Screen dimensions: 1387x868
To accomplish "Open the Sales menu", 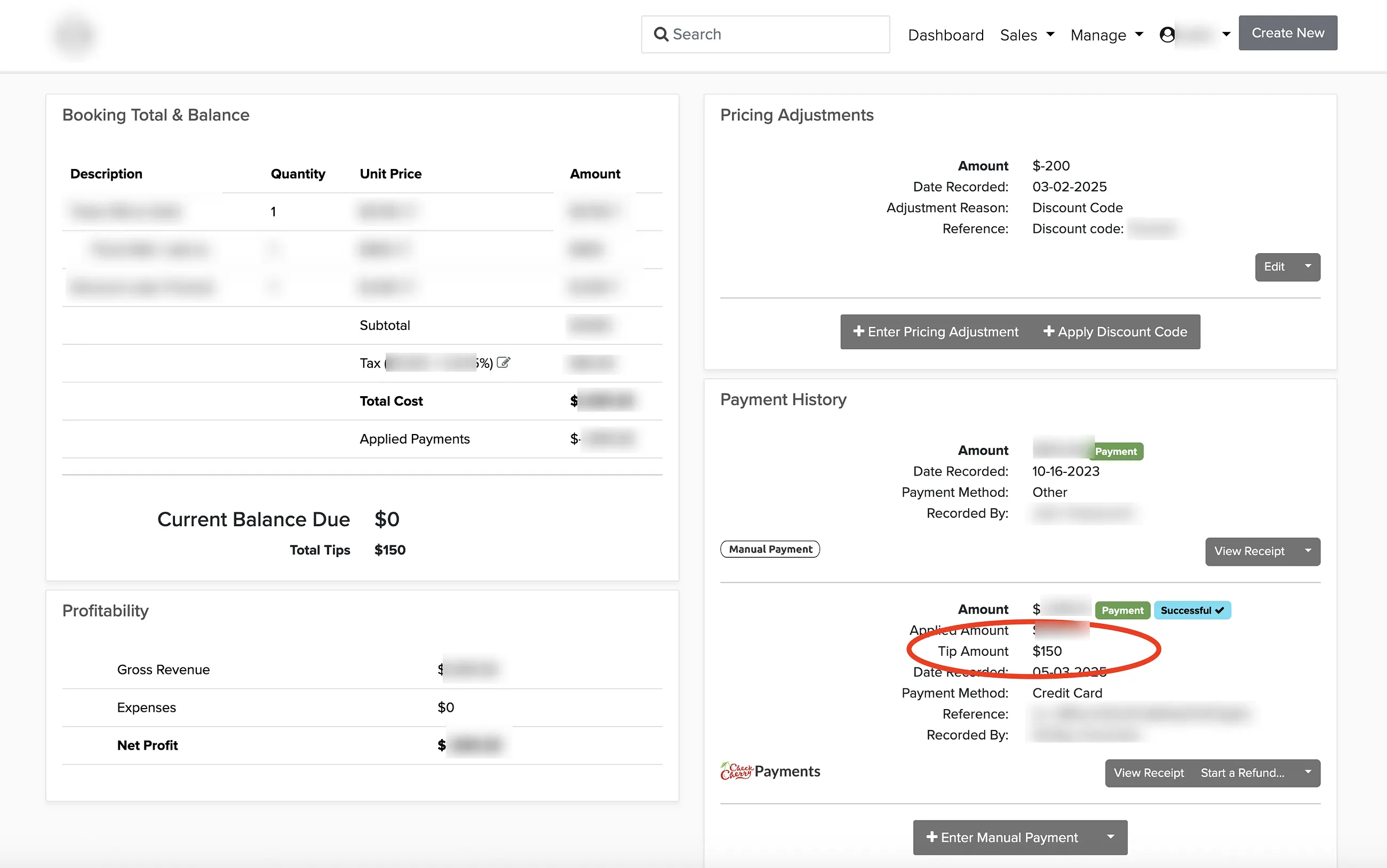I will coord(1027,35).
